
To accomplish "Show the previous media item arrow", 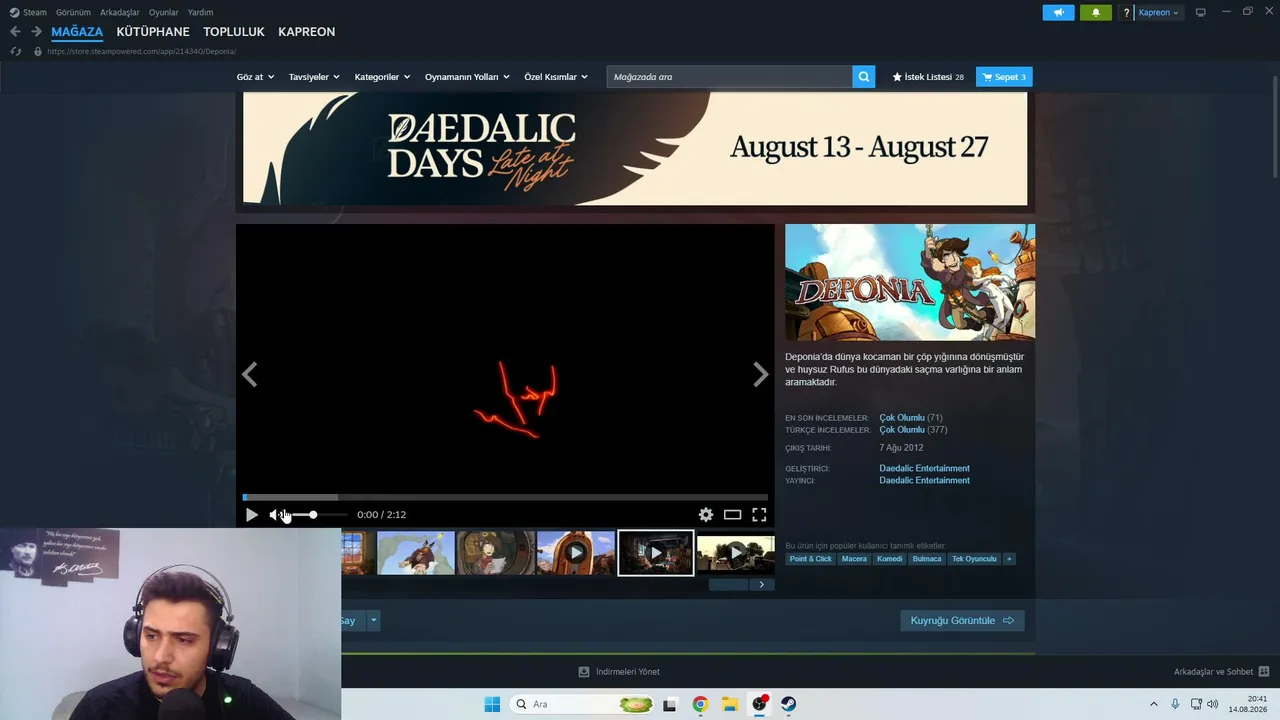I will [x=250, y=375].
